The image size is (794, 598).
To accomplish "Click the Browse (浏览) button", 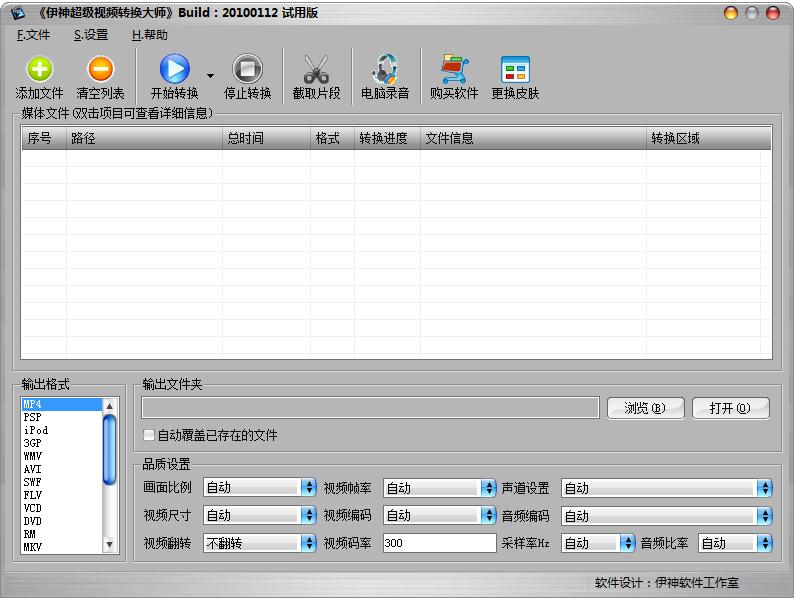I will tap(645, 407).
